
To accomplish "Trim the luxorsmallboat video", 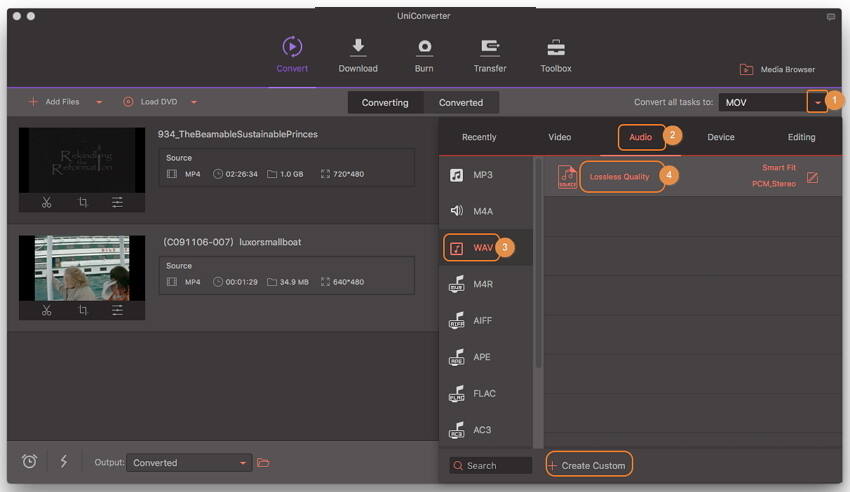I will point(47,310).
